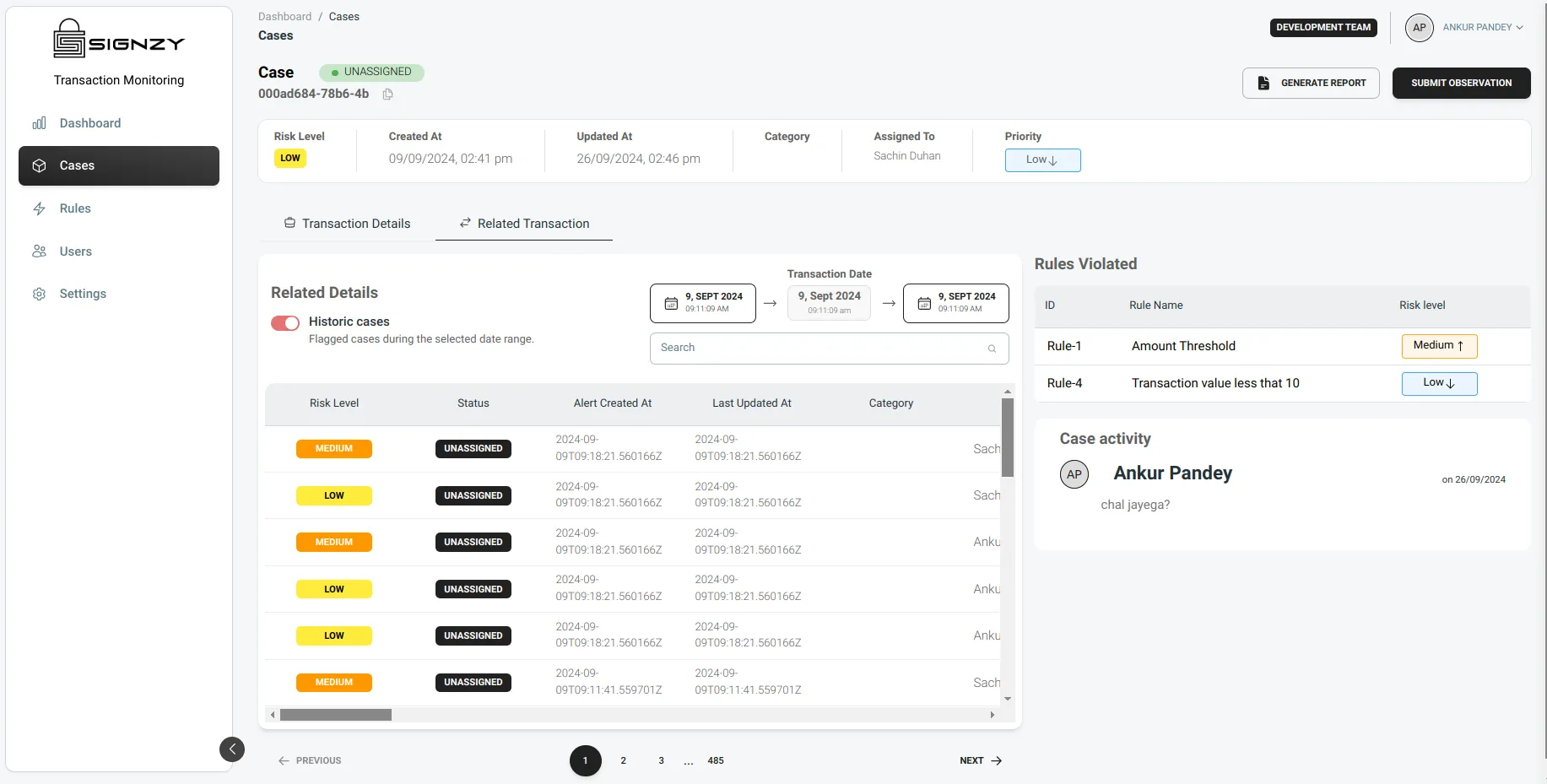Go to the Next page
Viewport: 1547px width, 784px height.
(981, 760)
